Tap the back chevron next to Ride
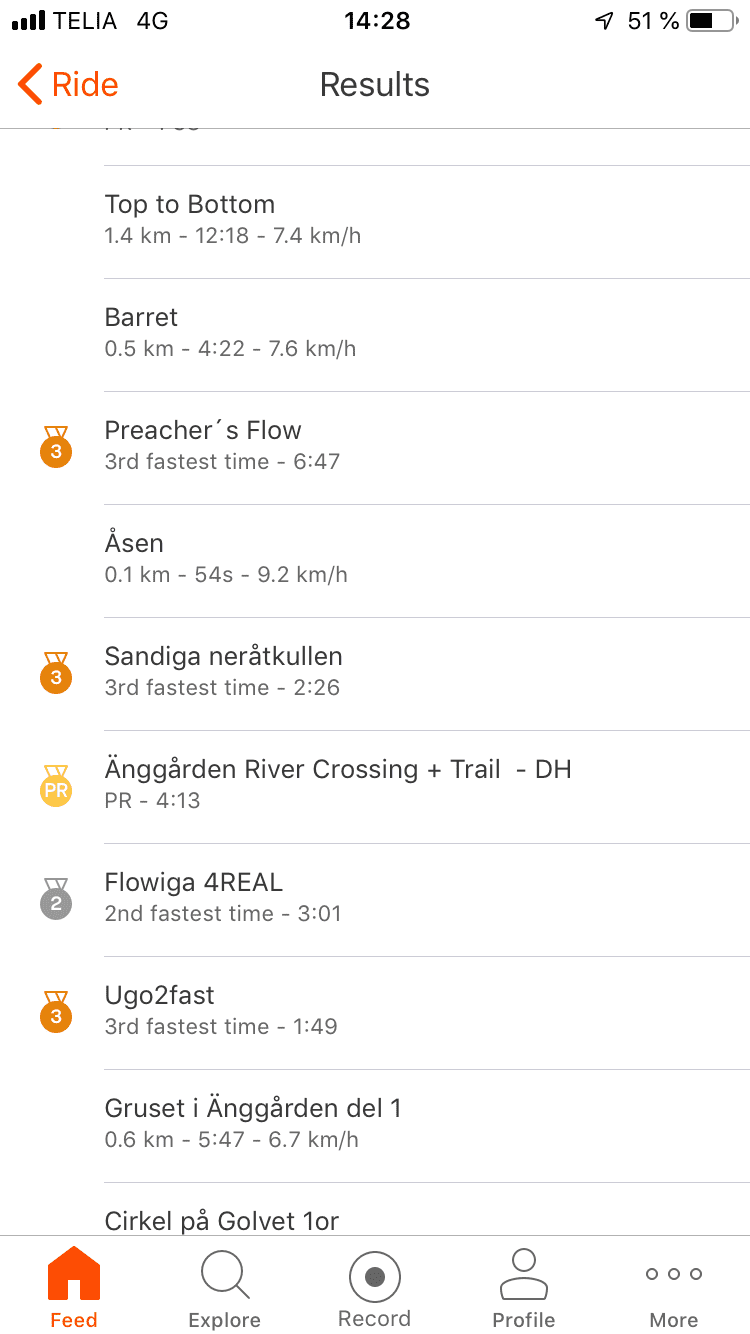Viewport: 750px width, 1334px height. click(x=30, y=85)
